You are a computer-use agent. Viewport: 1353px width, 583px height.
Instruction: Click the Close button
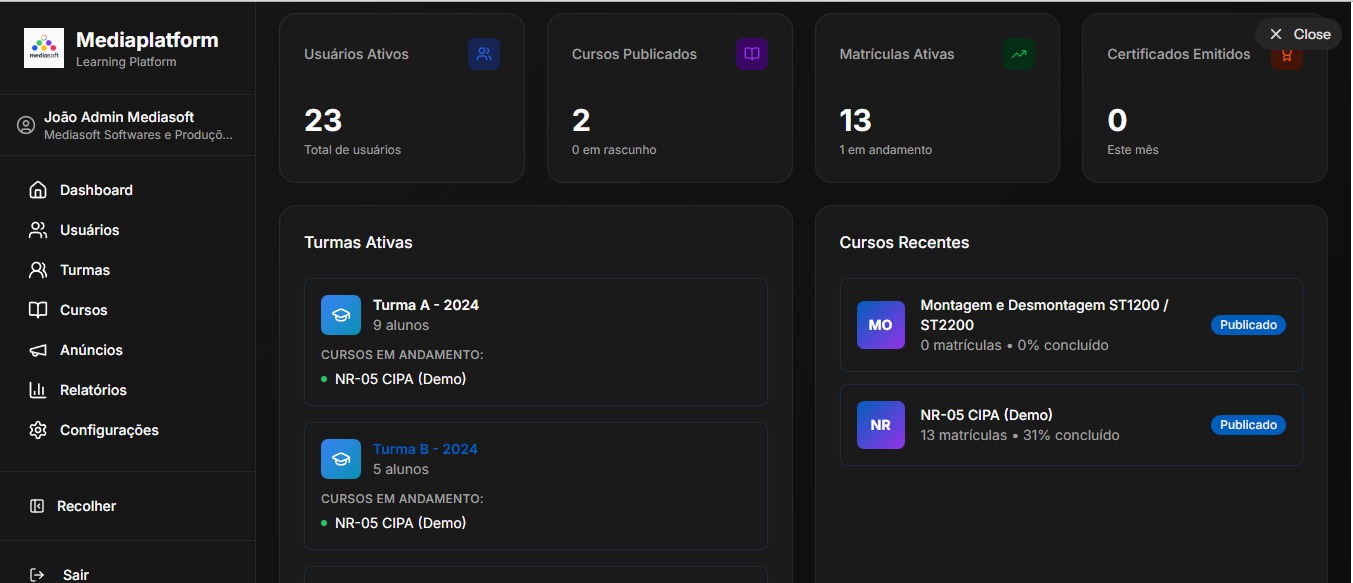click(1299, 34)
